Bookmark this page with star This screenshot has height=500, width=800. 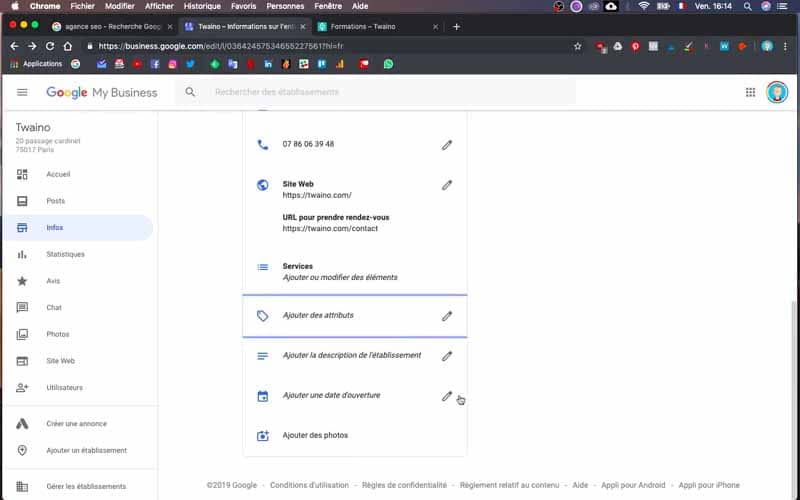578,46
